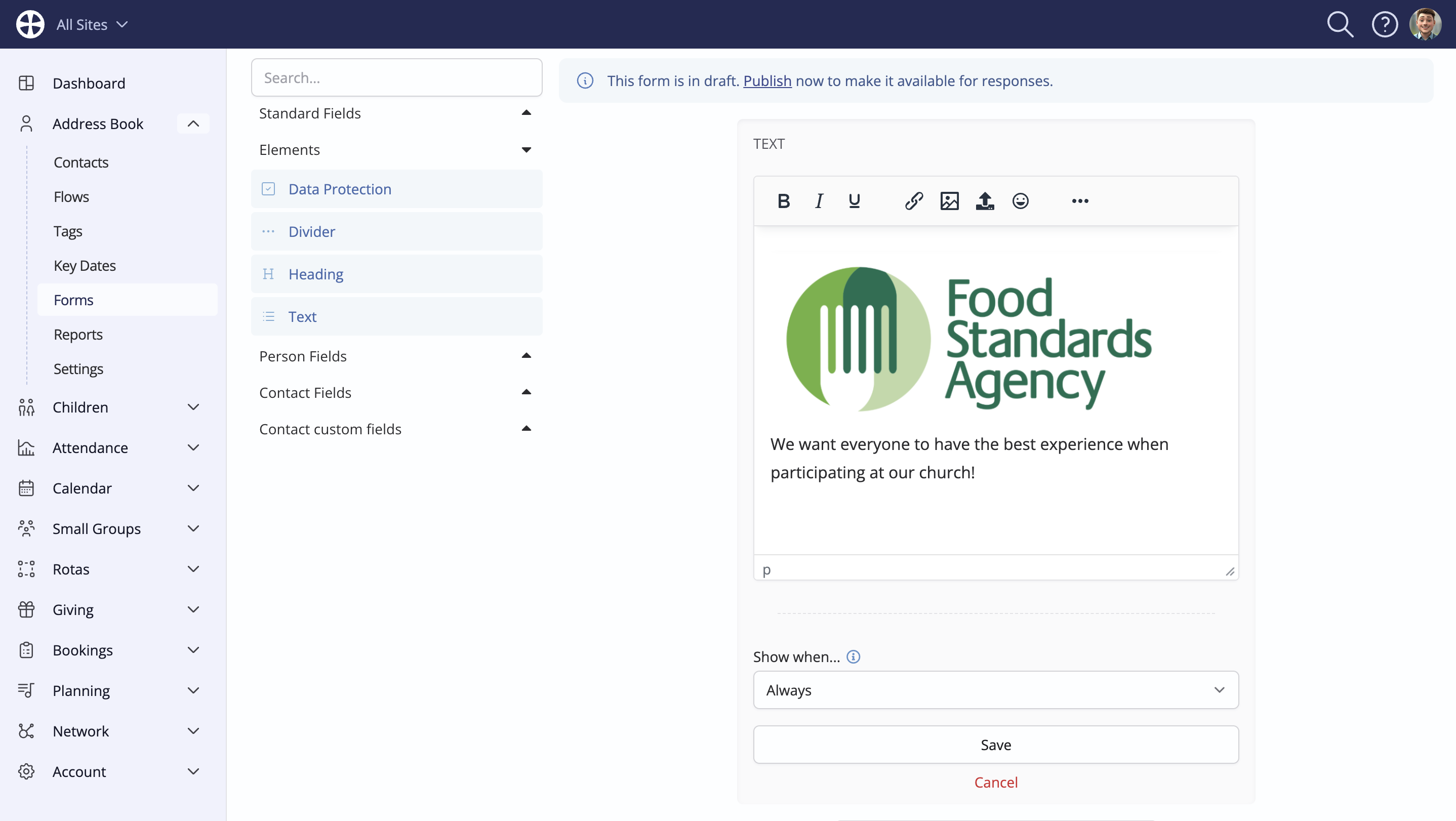The height and width of the screenshot is (821, 1456).
Task: Add a Data Protection element
Action: point(396,189)
